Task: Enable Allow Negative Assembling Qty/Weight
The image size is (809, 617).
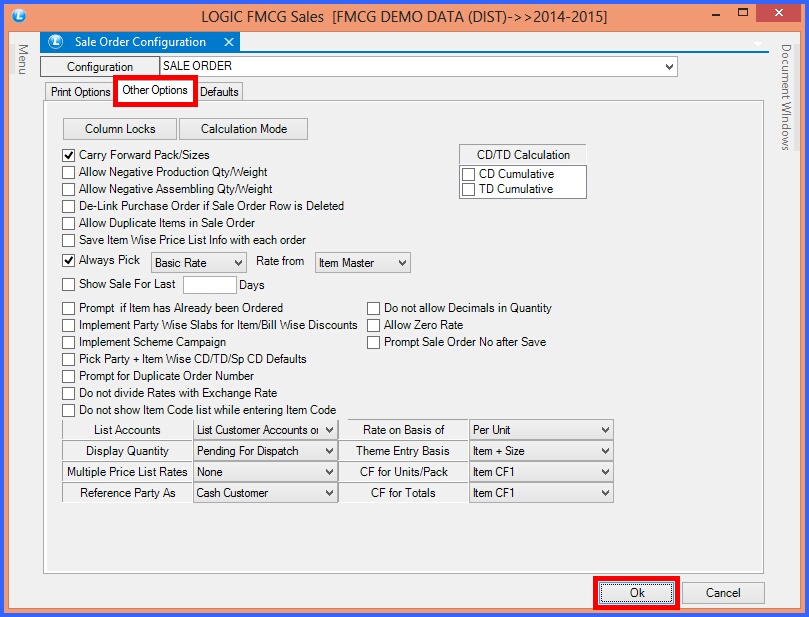Action: (68, 189)
